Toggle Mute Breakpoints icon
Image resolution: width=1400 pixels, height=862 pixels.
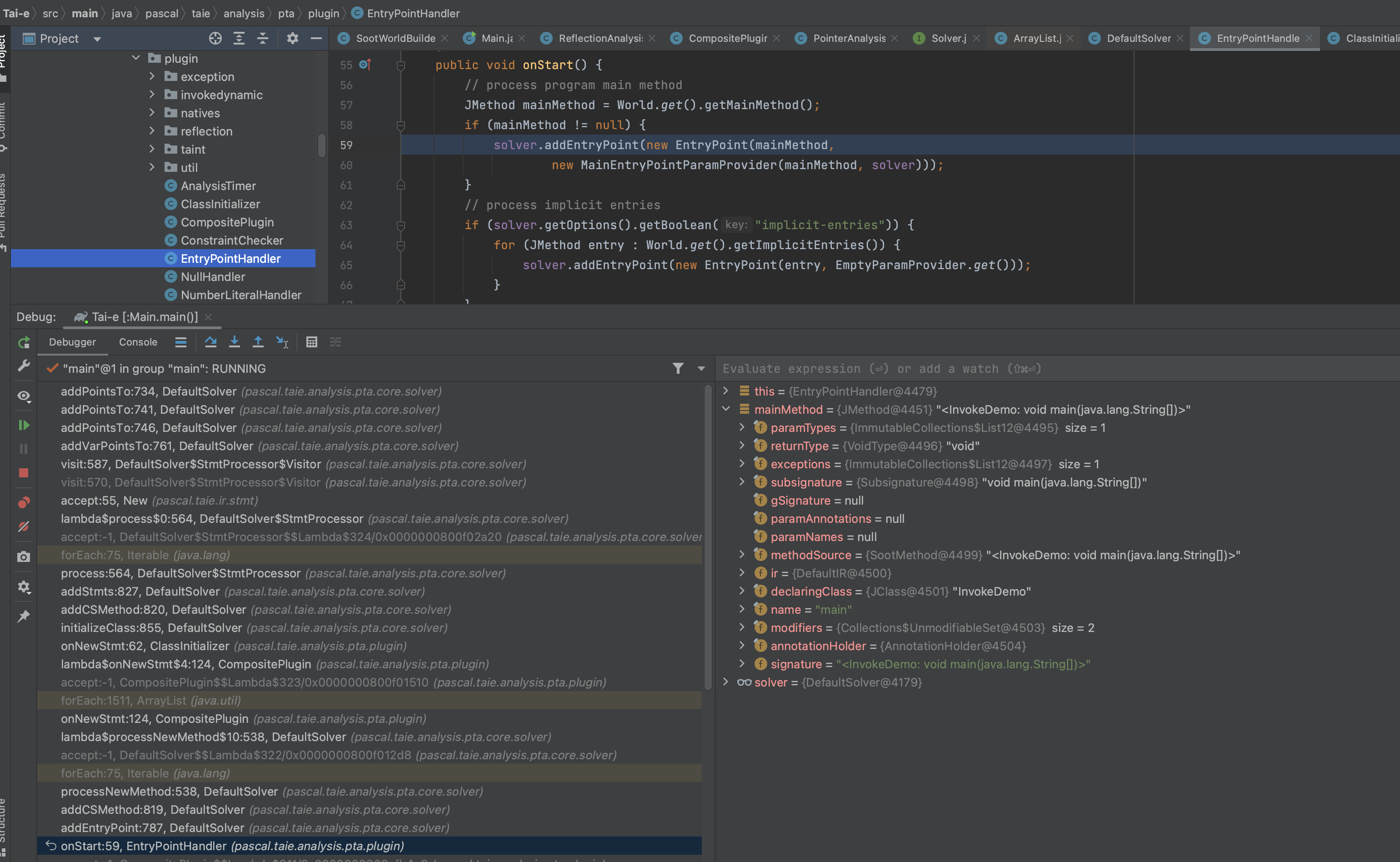23,526
